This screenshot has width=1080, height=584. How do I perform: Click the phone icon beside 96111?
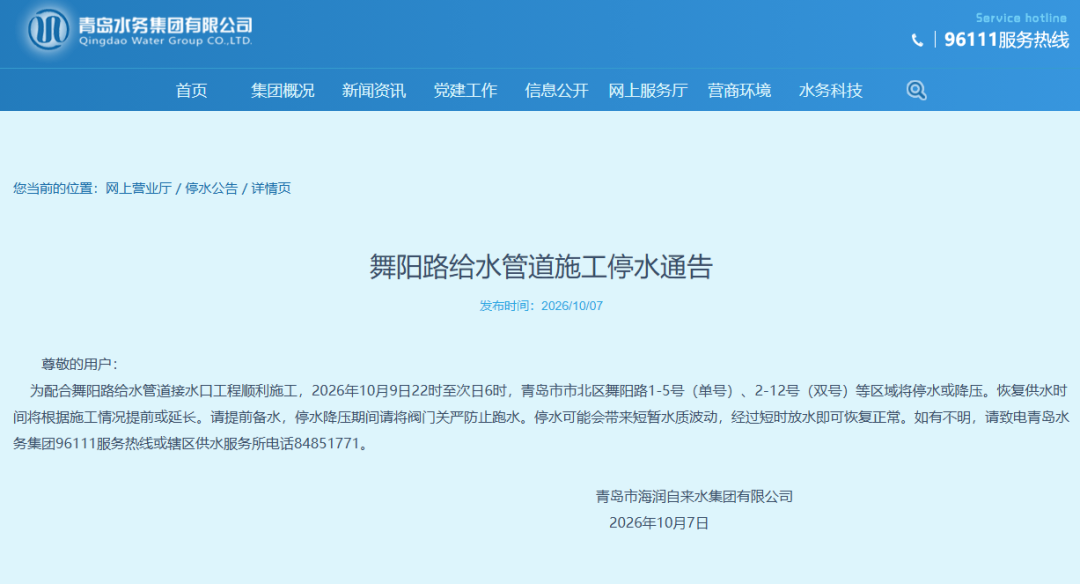(x=917, y=40)
